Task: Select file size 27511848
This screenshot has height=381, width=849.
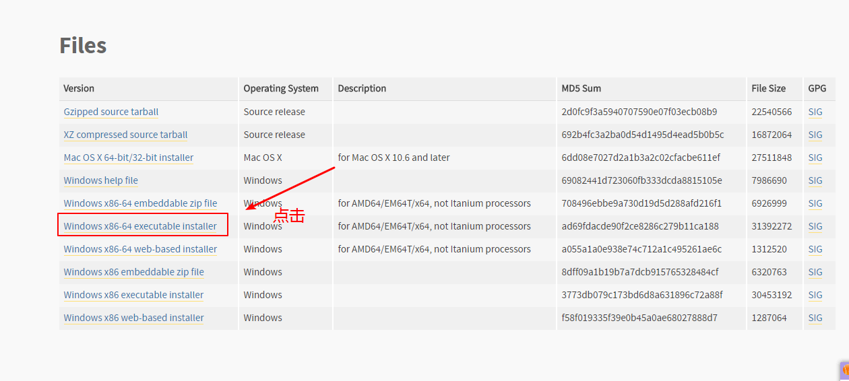Action: point(772,157)
